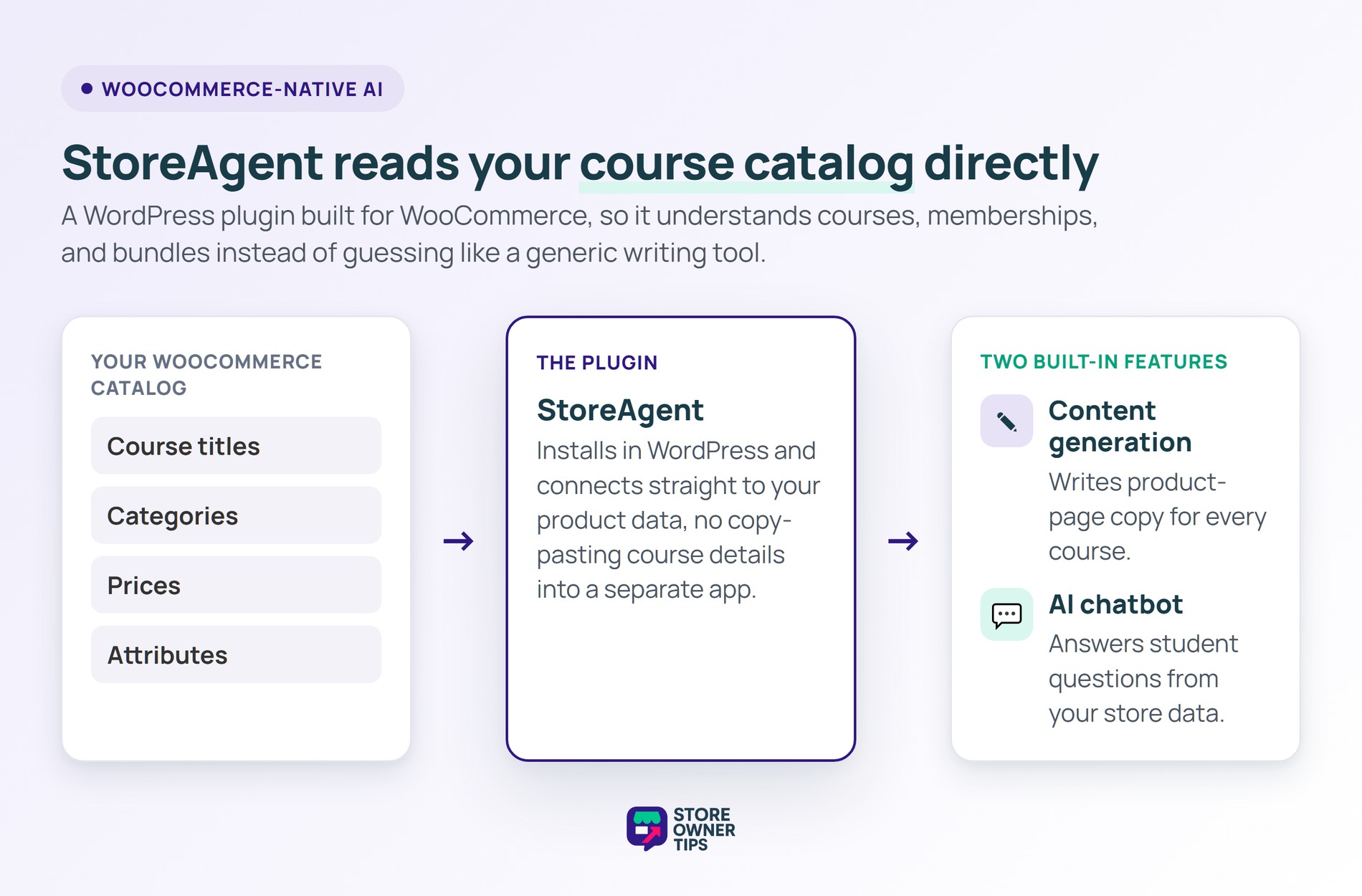Viewport: 1362px width, 896px height.
Task: Click the 'TWO BUILT-IN FEATURES' label
Action: tap(1104, 362)
